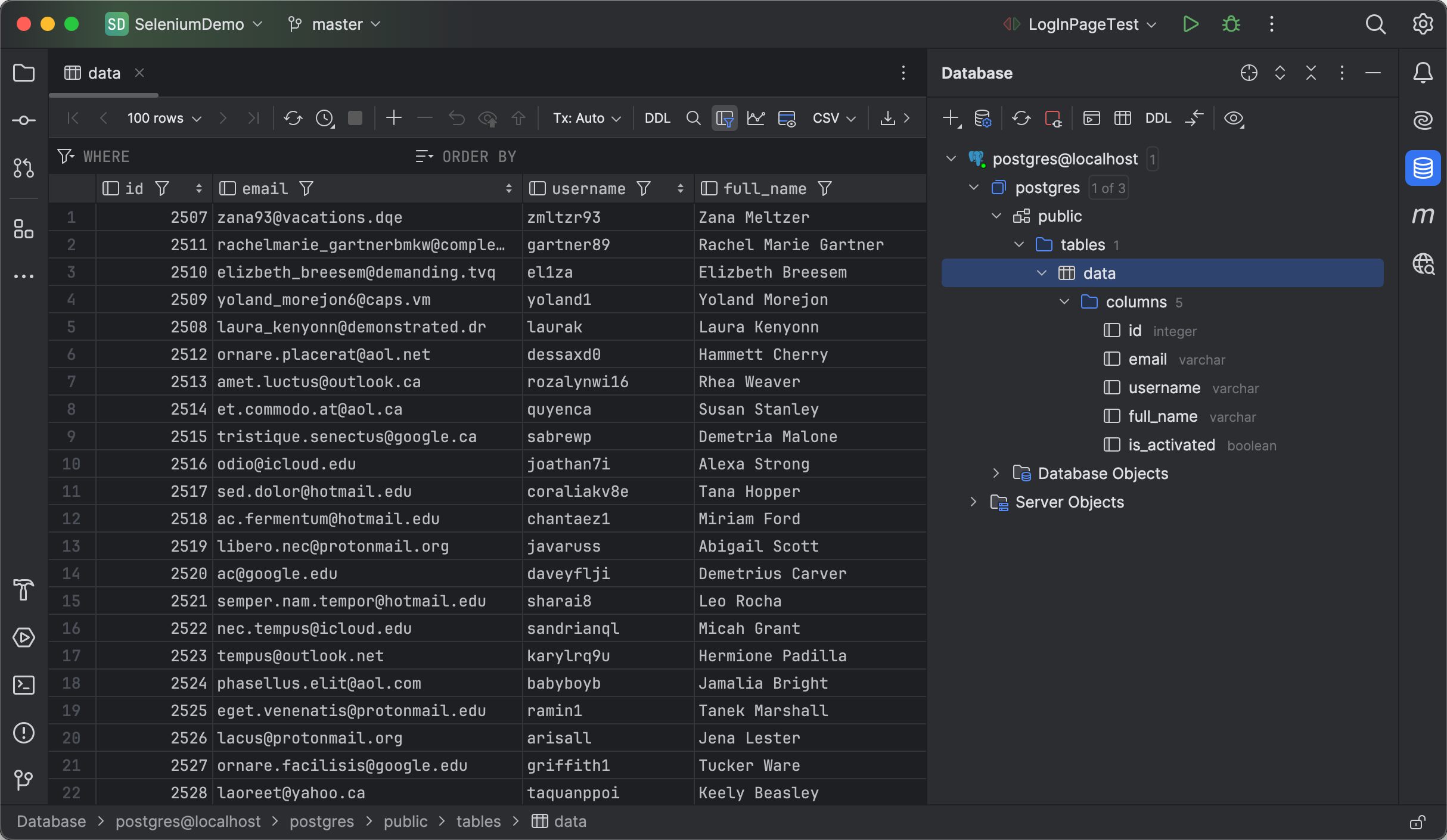Viewport: 1447px width, 840px height.
Task: Open the Pull Requests tool window icon
Action: (x=24, y=168)
